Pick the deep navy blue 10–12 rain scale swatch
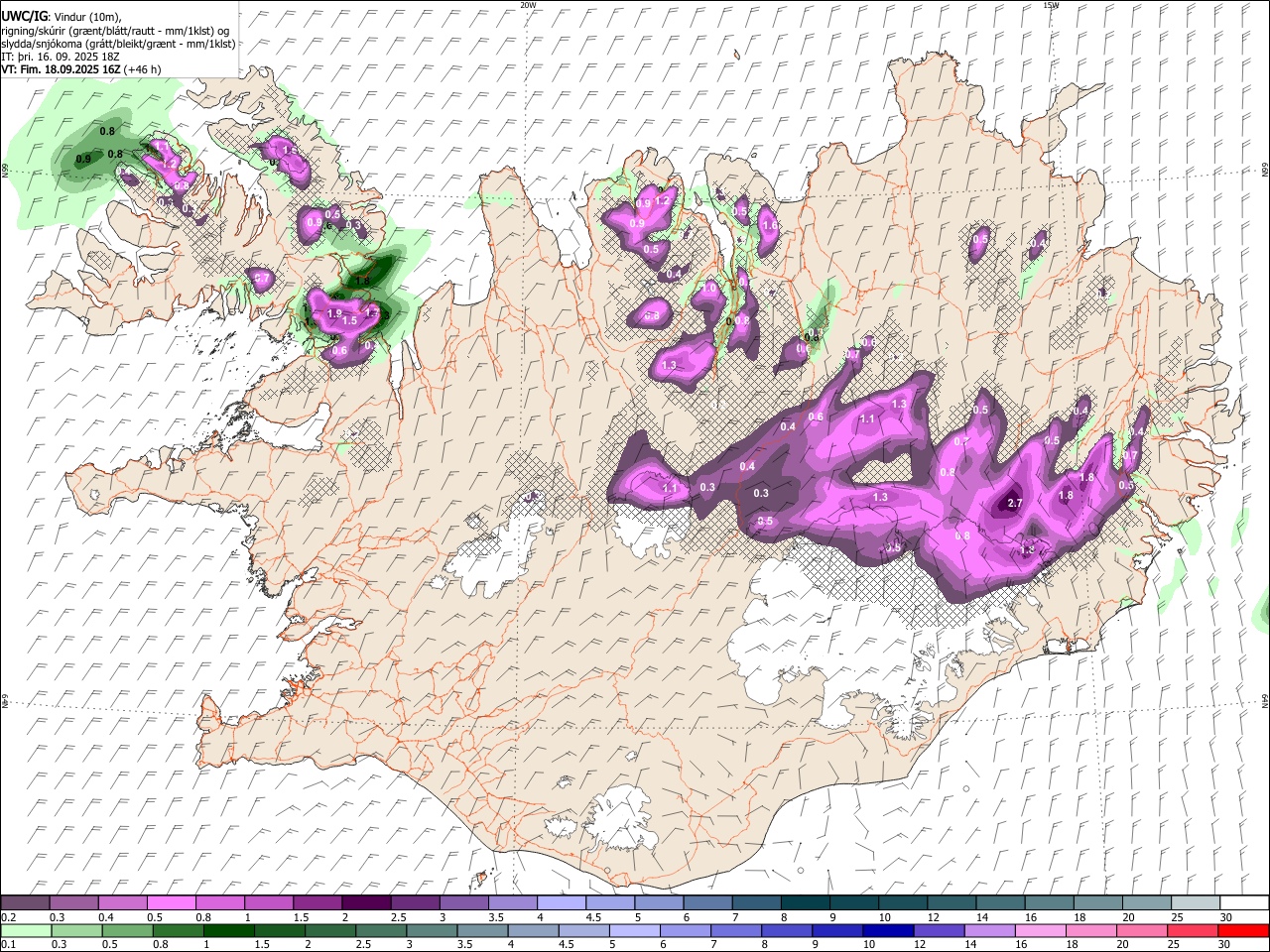Screen dimensions: 1270x952 coord(890,930)
